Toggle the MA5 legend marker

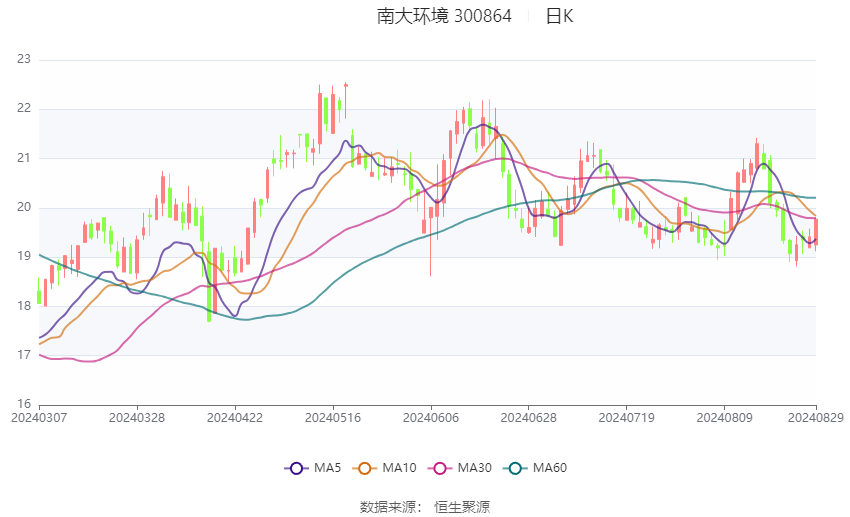pos(296,468)
